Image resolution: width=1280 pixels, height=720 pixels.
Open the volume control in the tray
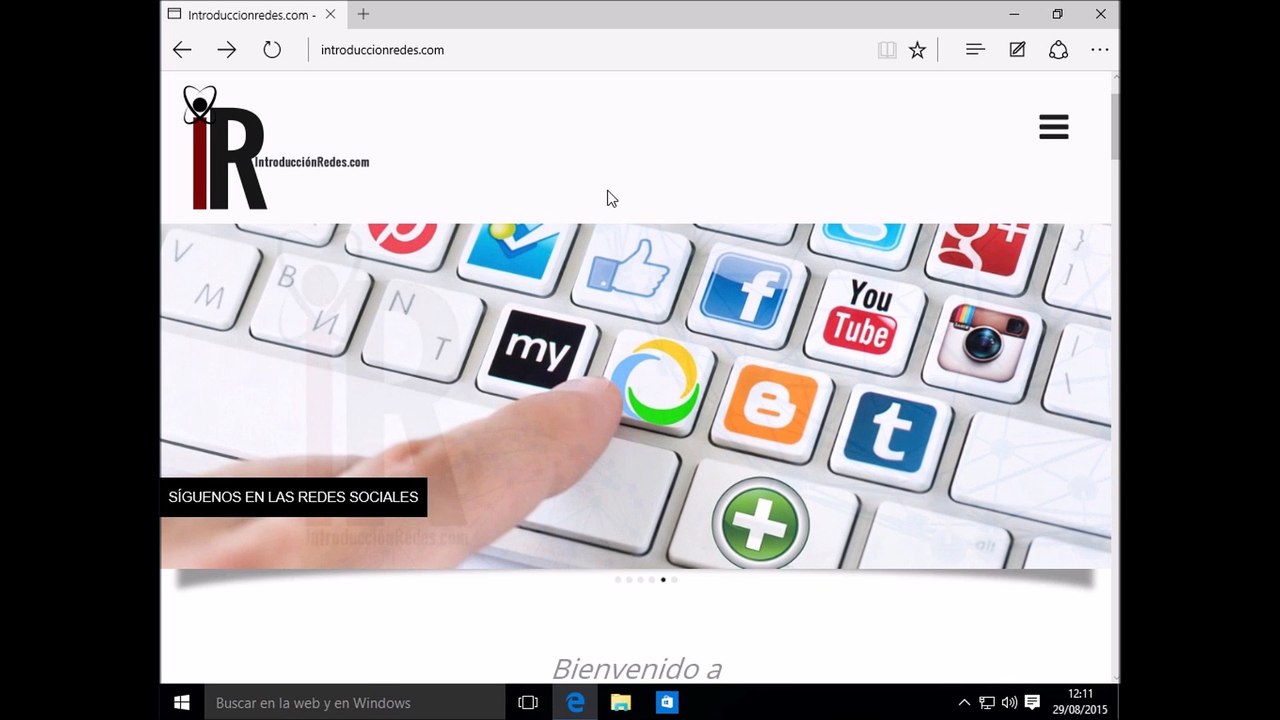(x=1009, y=703)
